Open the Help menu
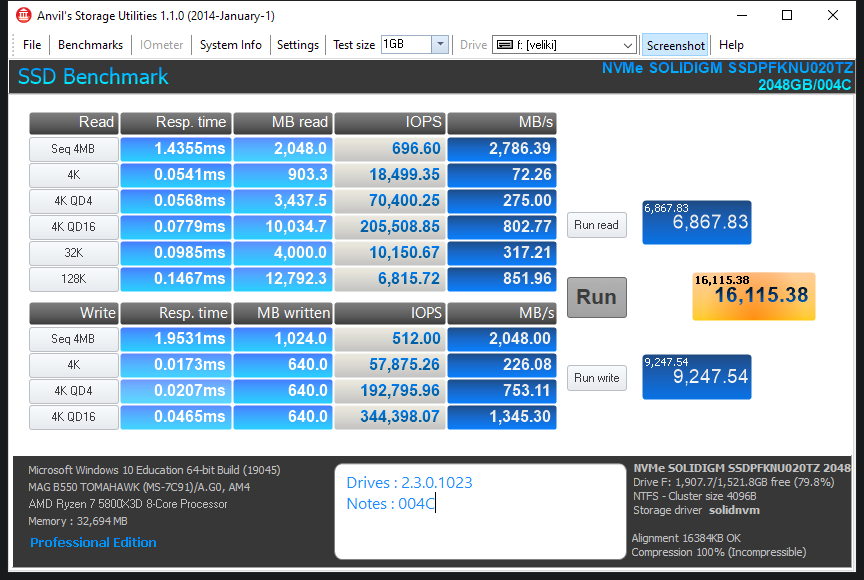 click(731, 44)
